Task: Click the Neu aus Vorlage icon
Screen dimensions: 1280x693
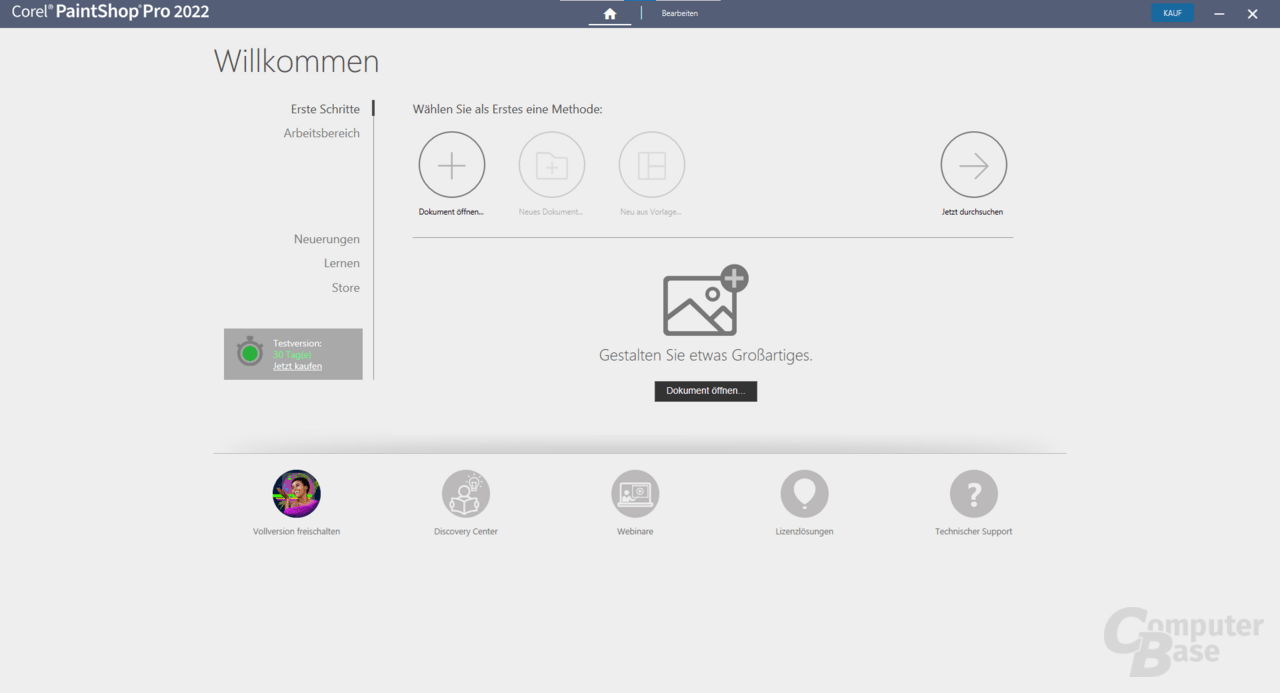Action: point(651,163)
